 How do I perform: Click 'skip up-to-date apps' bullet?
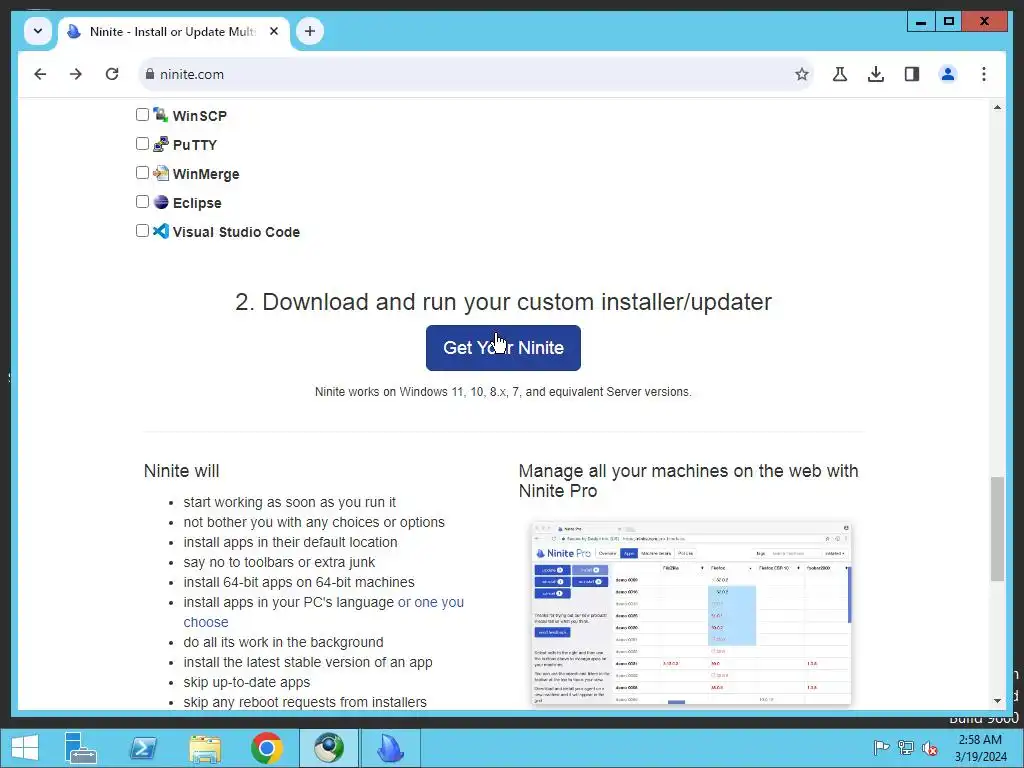tap(247, 682)
